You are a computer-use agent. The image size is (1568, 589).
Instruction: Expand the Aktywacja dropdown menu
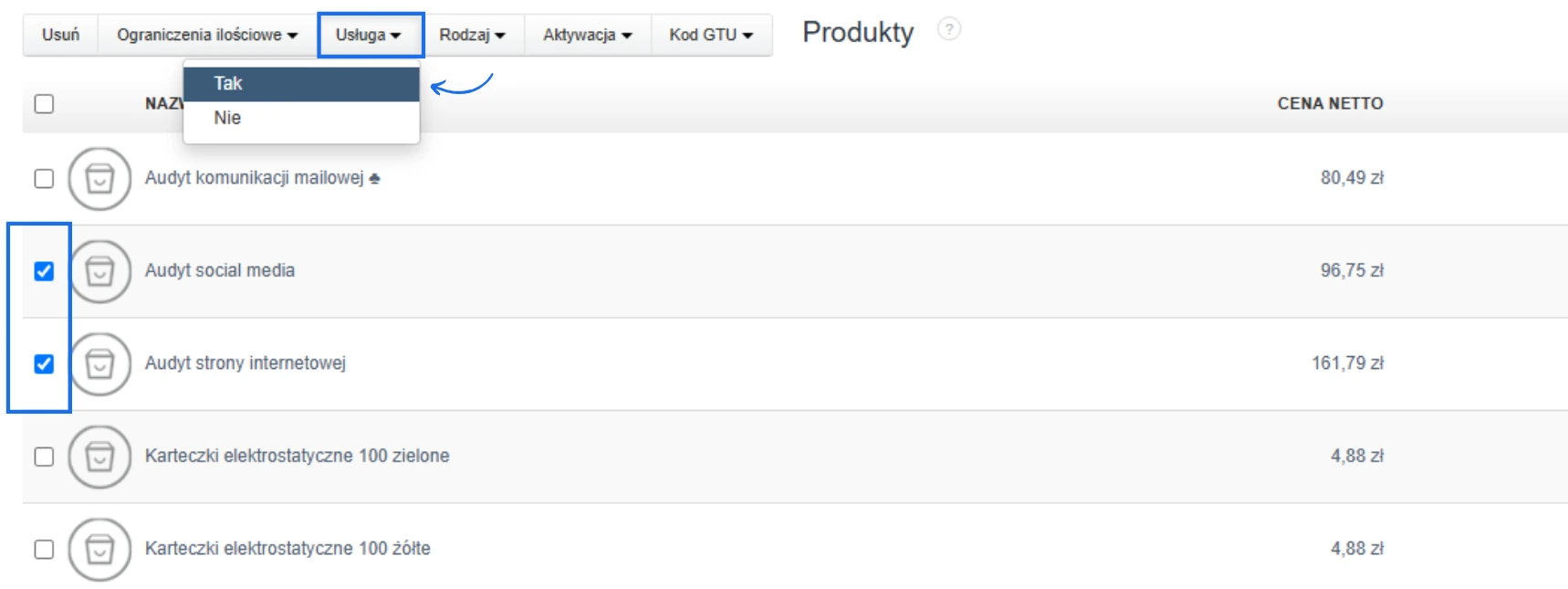(x=587, y=35)
